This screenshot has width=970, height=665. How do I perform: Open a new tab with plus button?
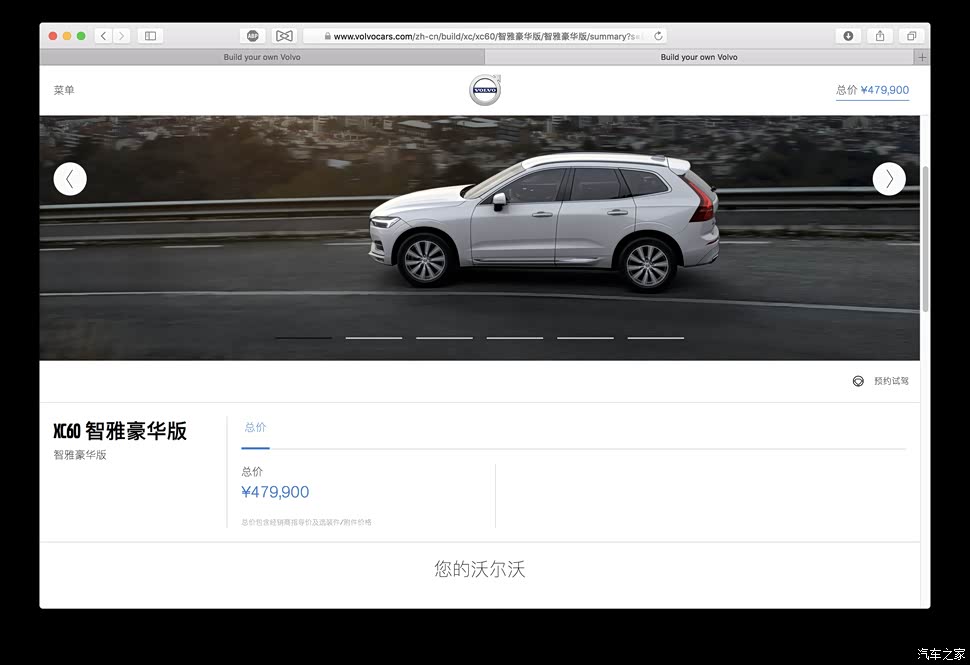click(x=922, y=57)
